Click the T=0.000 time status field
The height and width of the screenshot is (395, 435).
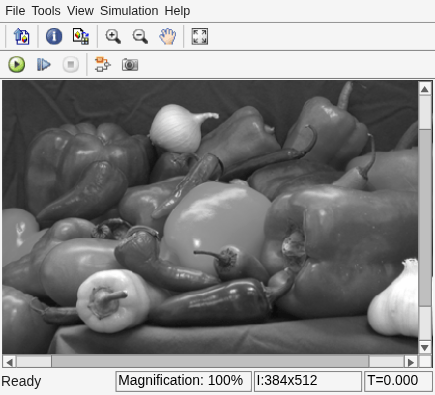(398, 381)
